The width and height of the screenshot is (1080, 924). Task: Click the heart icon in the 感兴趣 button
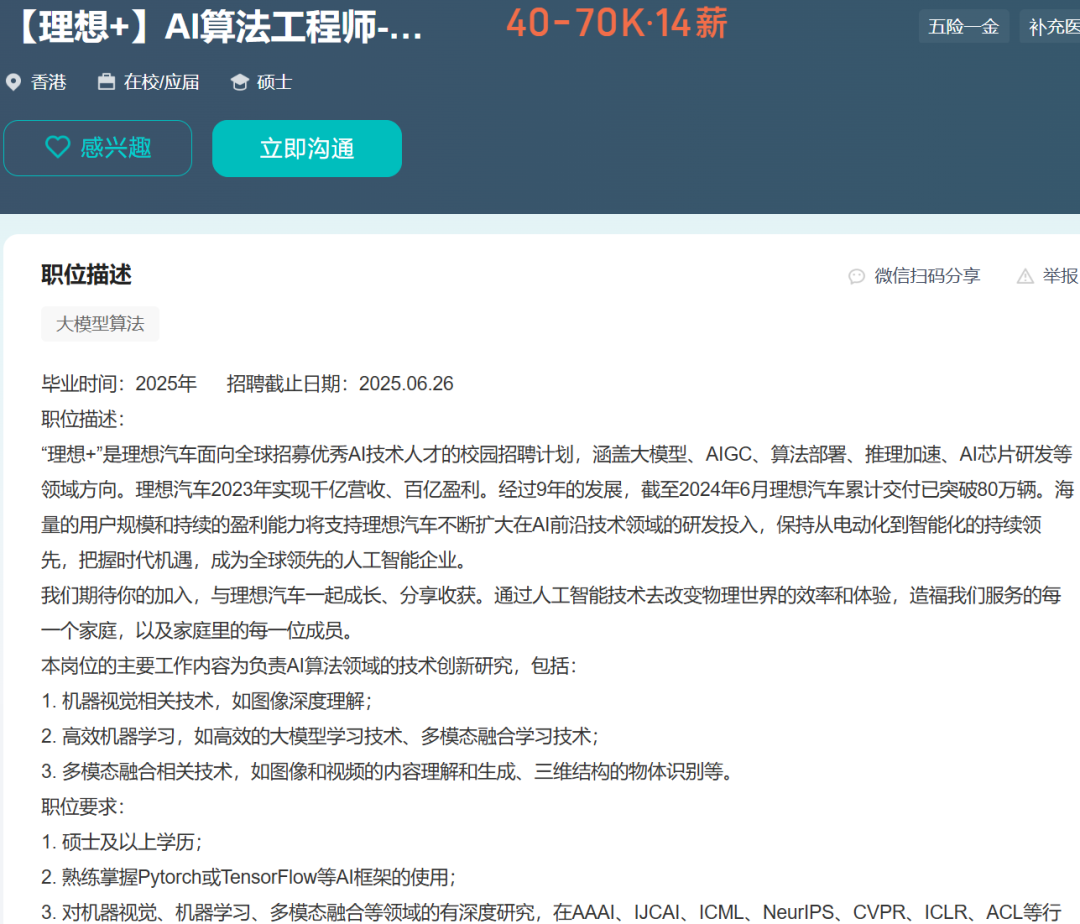pos(58,148)
